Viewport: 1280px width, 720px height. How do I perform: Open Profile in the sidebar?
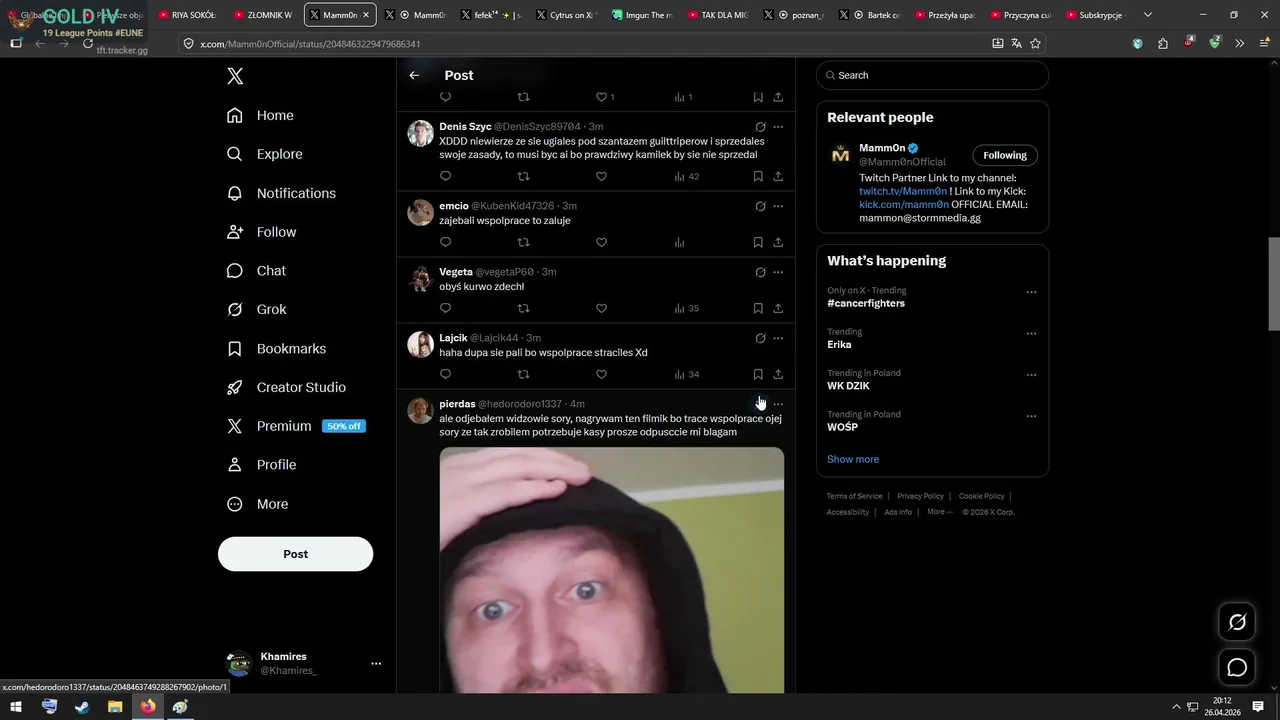tap(261, 465)
